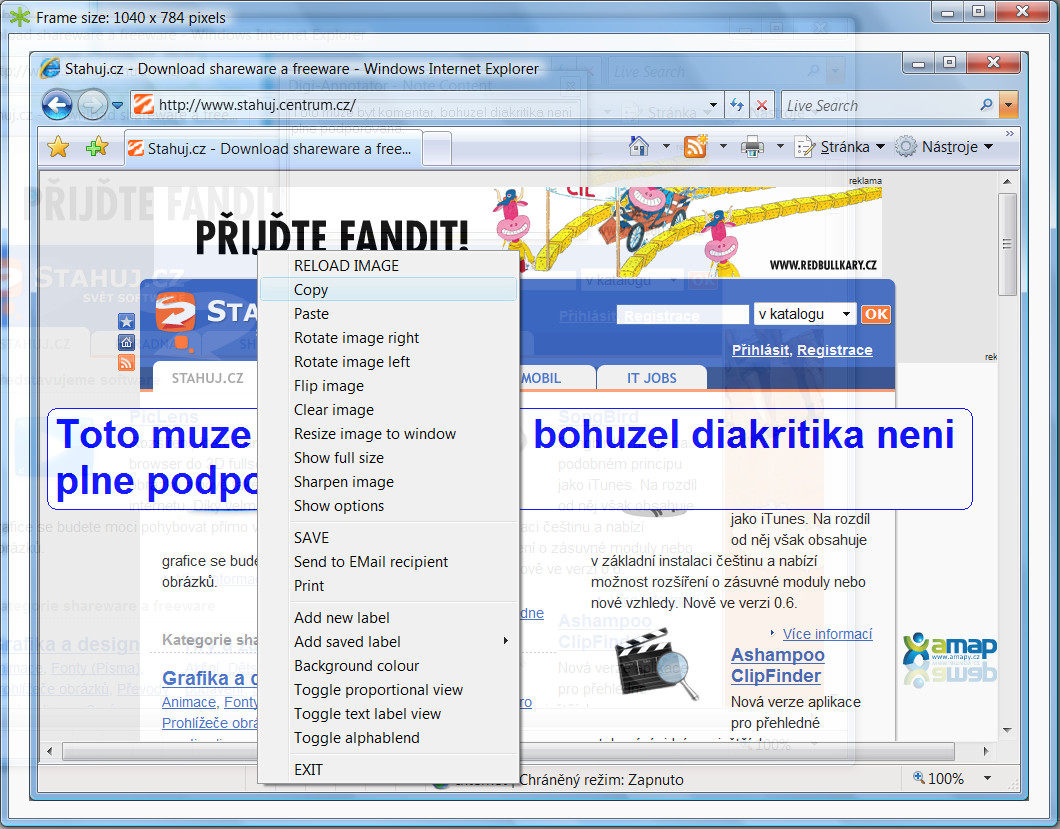Click the red Stop loading icon
The image size is (1060, 829).
pyautogui.click(x=761, y=105)
